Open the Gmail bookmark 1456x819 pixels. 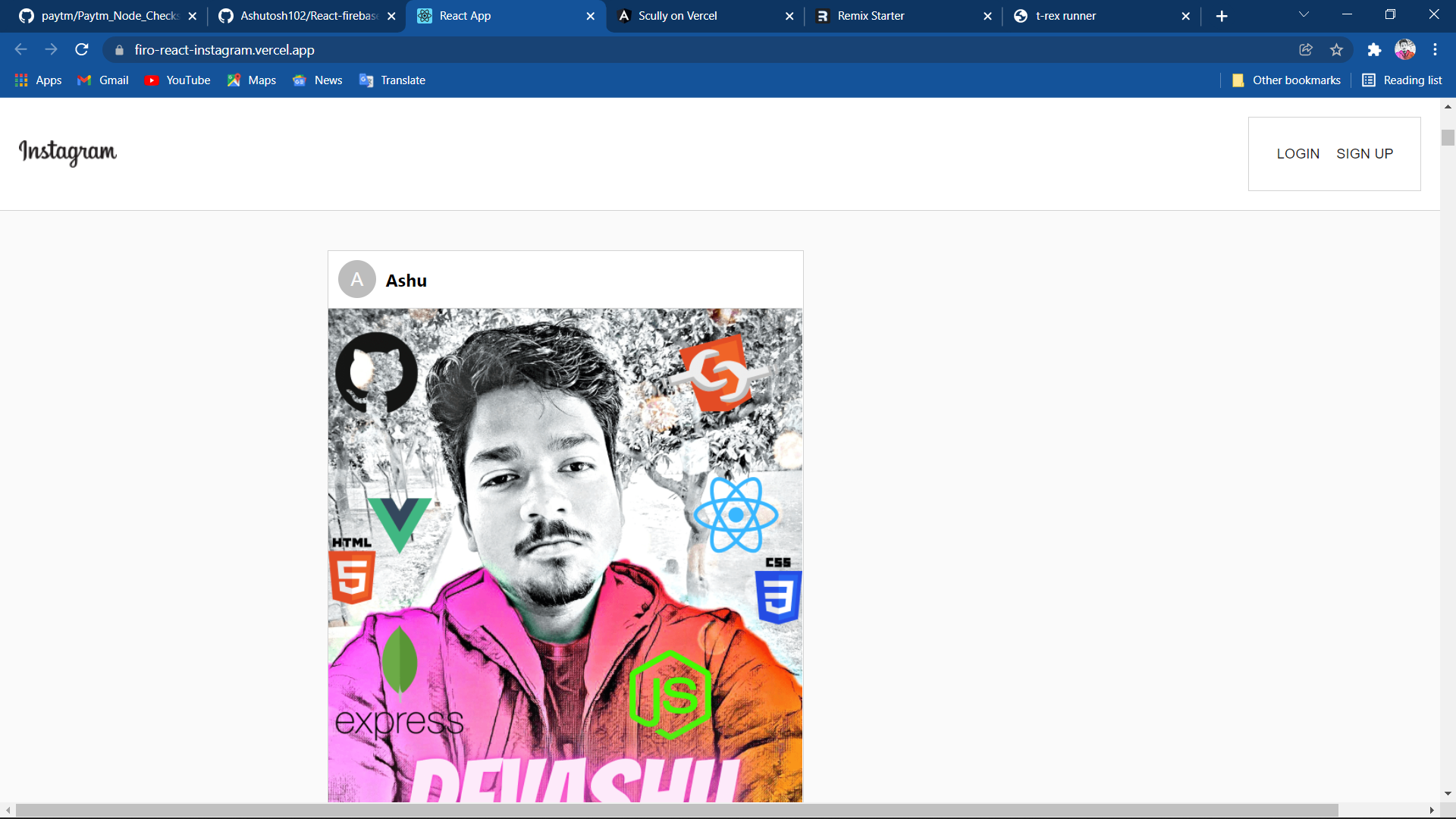tap(103, 80)
